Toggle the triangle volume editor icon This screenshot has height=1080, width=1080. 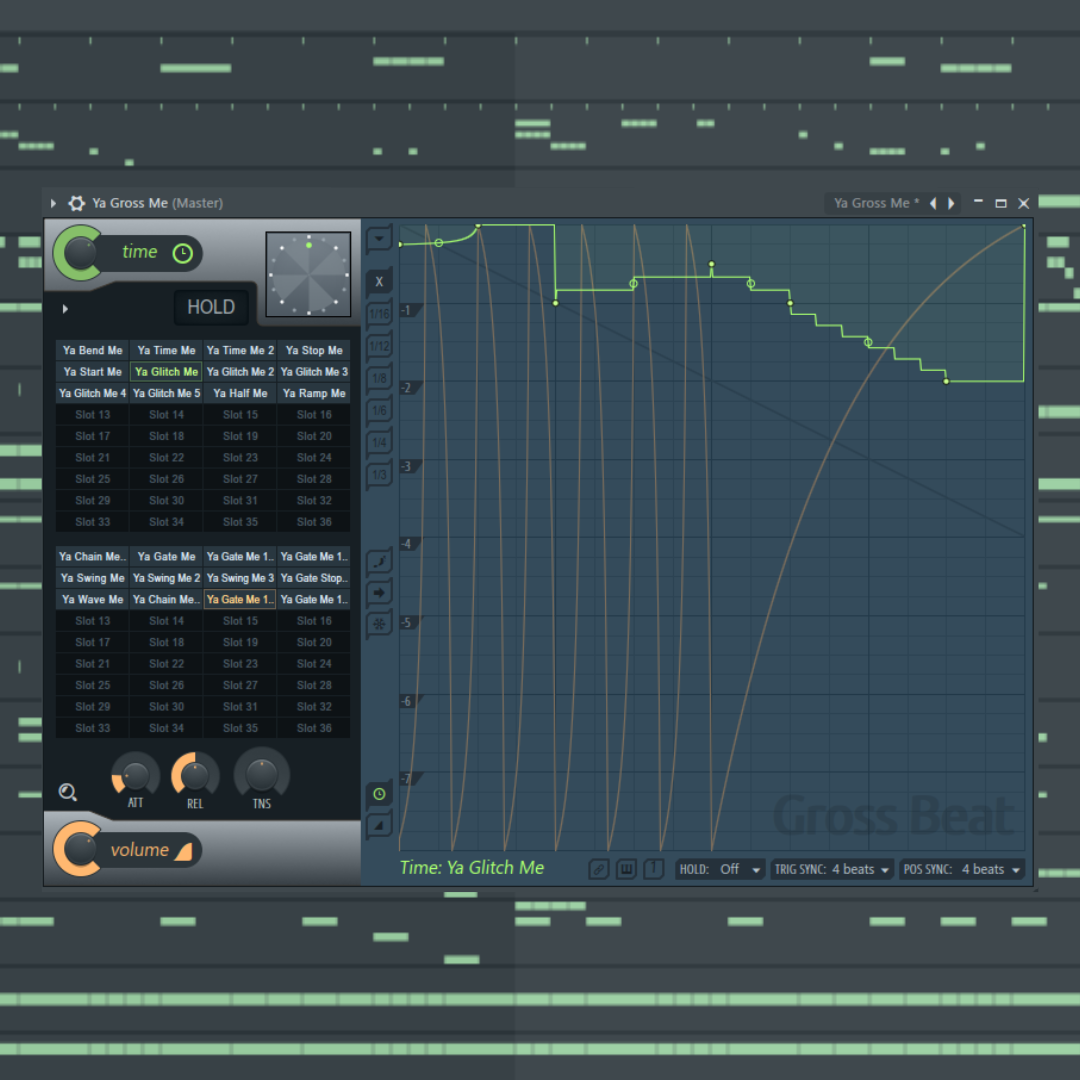coord(379,825)
